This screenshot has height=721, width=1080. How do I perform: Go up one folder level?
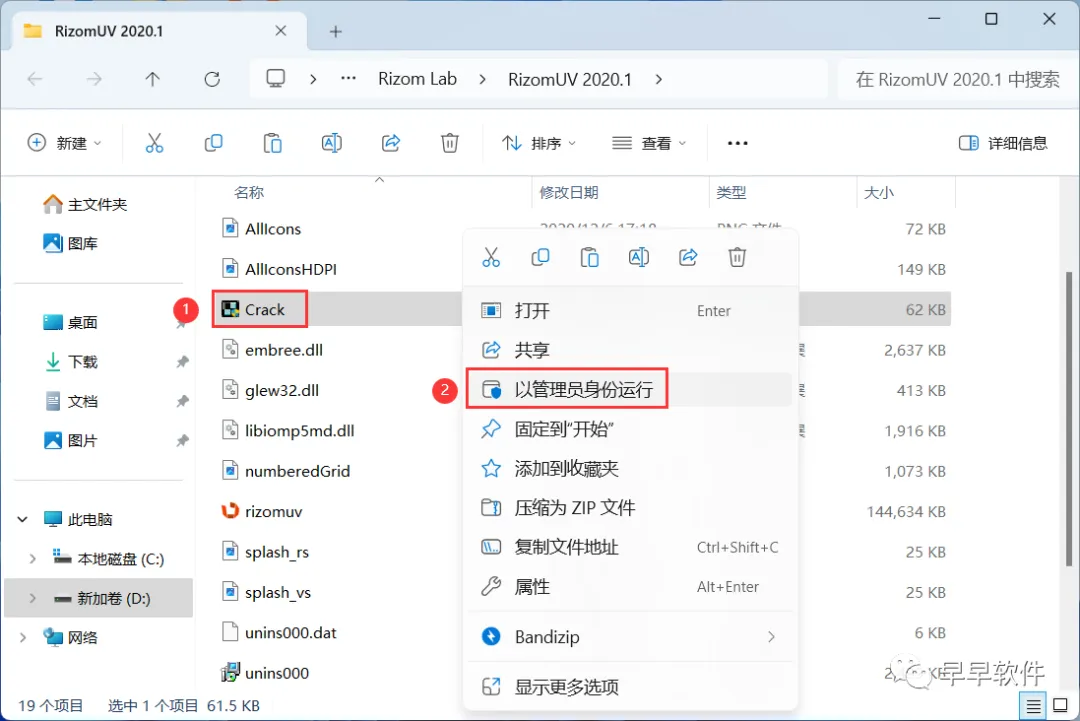[152, 79]
